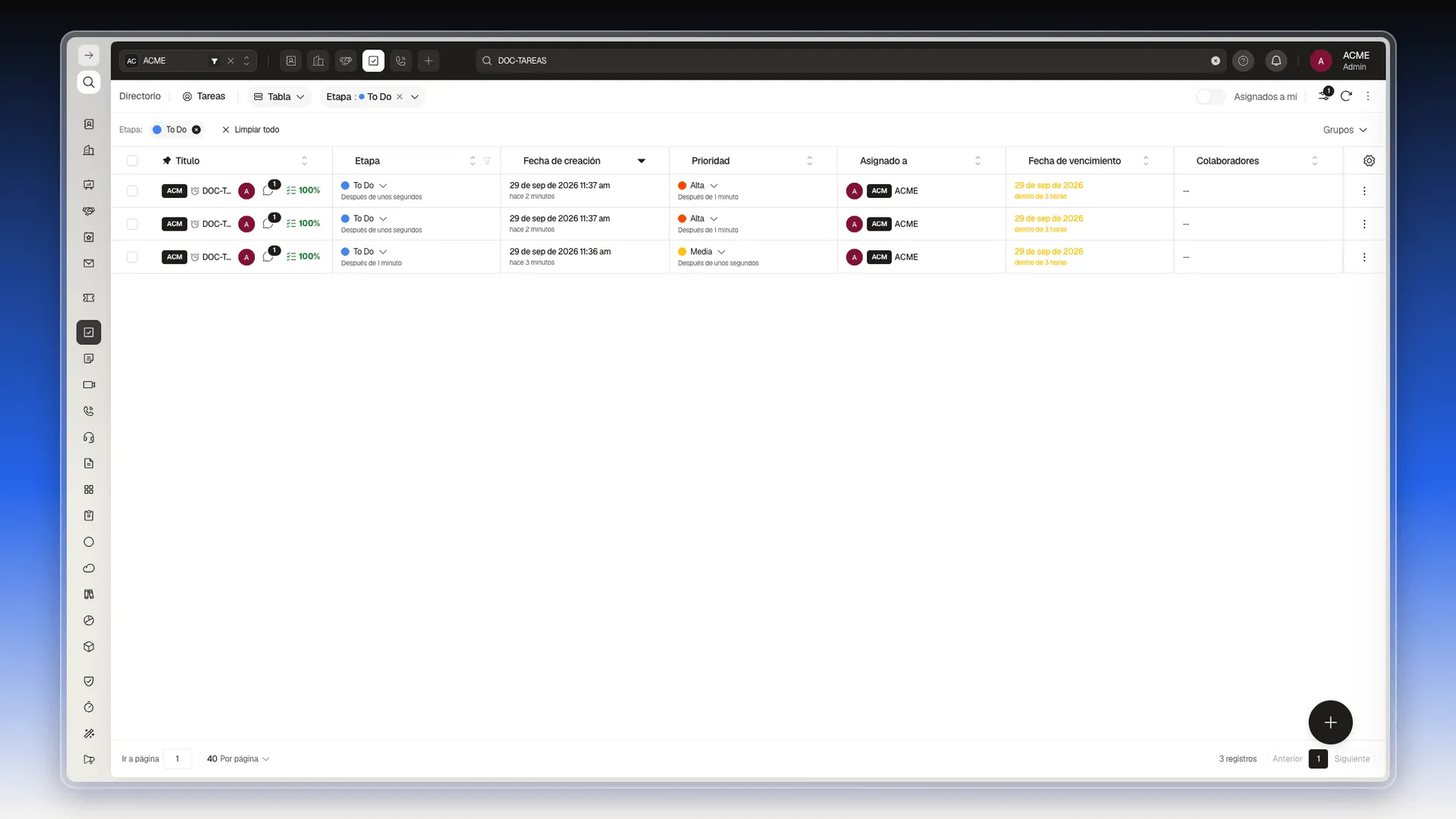Create new task with floating plus button
Image resolution: width=1456 pixels, height=819 pixels.
point(1330,723)
